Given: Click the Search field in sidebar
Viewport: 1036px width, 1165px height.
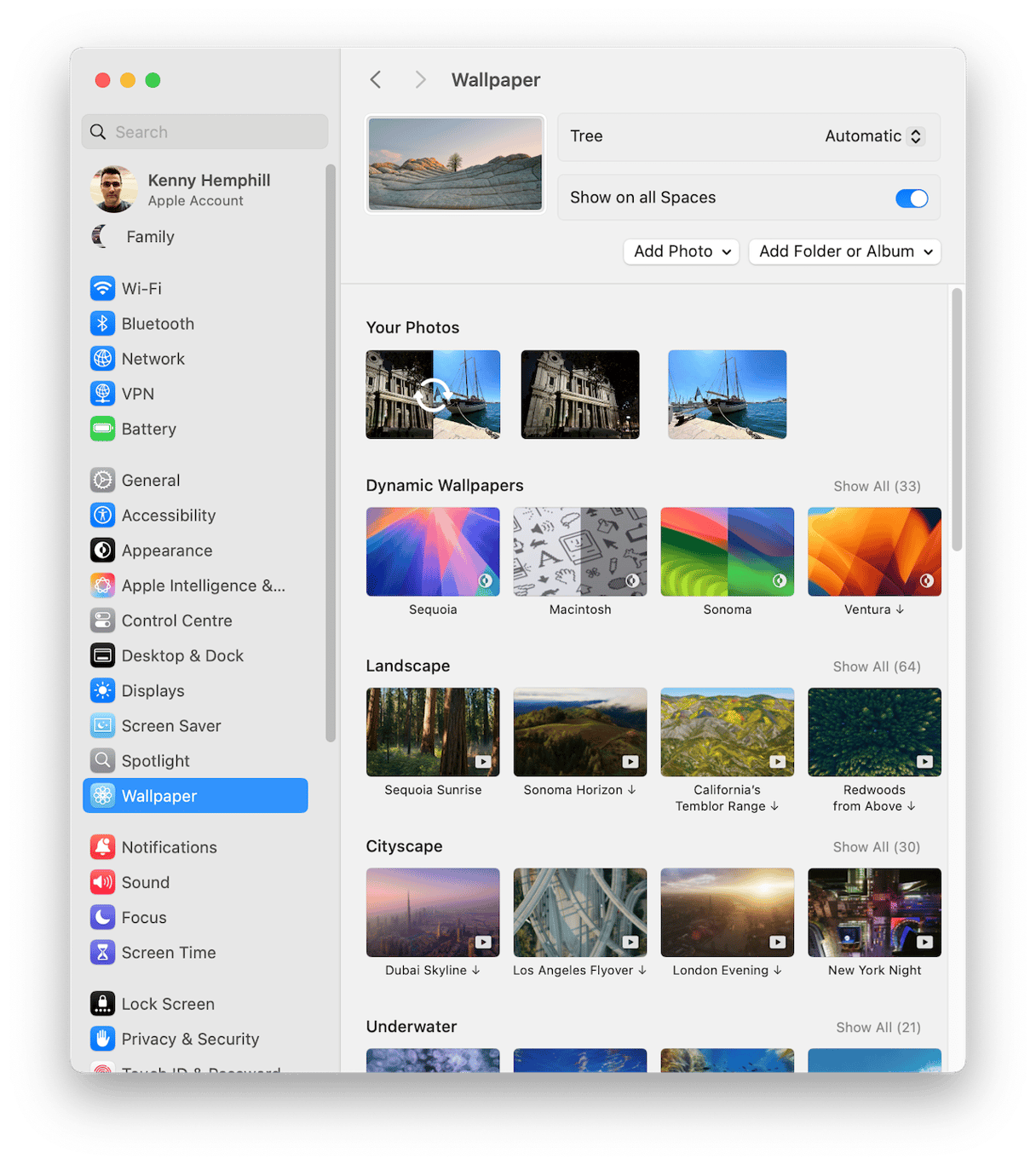Looking at the screenshot, I should [x=204, y=132].
